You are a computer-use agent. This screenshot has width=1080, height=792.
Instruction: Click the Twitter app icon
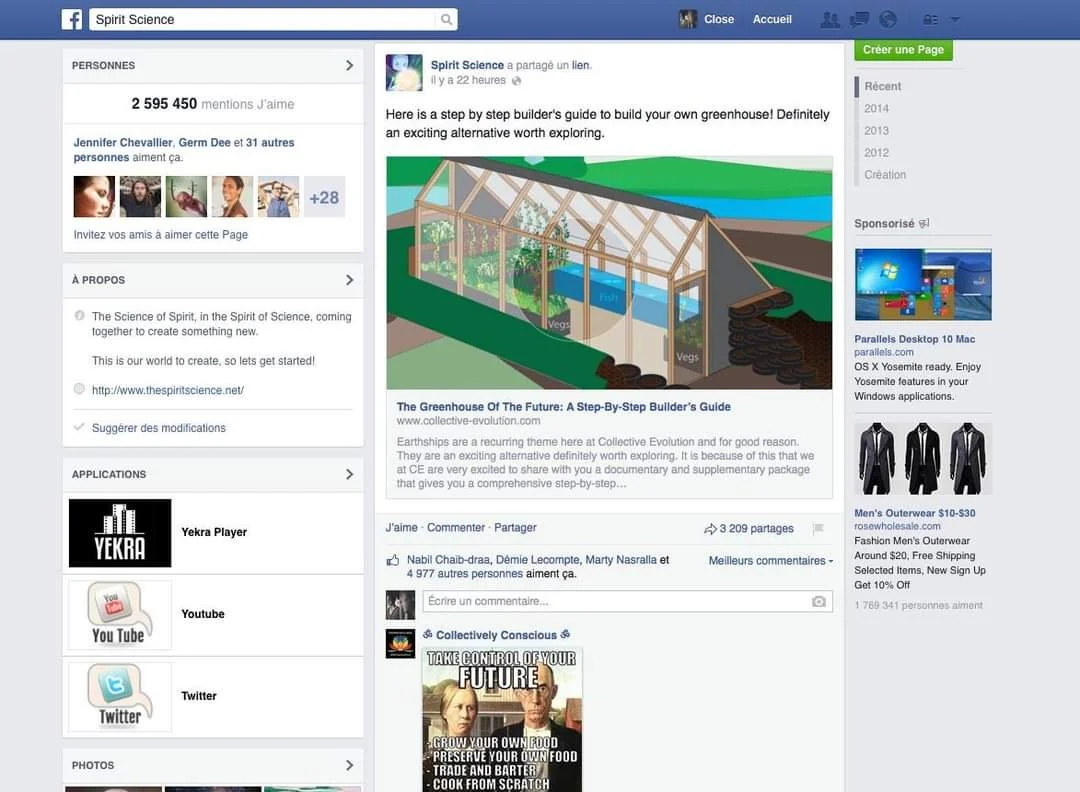tap(120, 697)
